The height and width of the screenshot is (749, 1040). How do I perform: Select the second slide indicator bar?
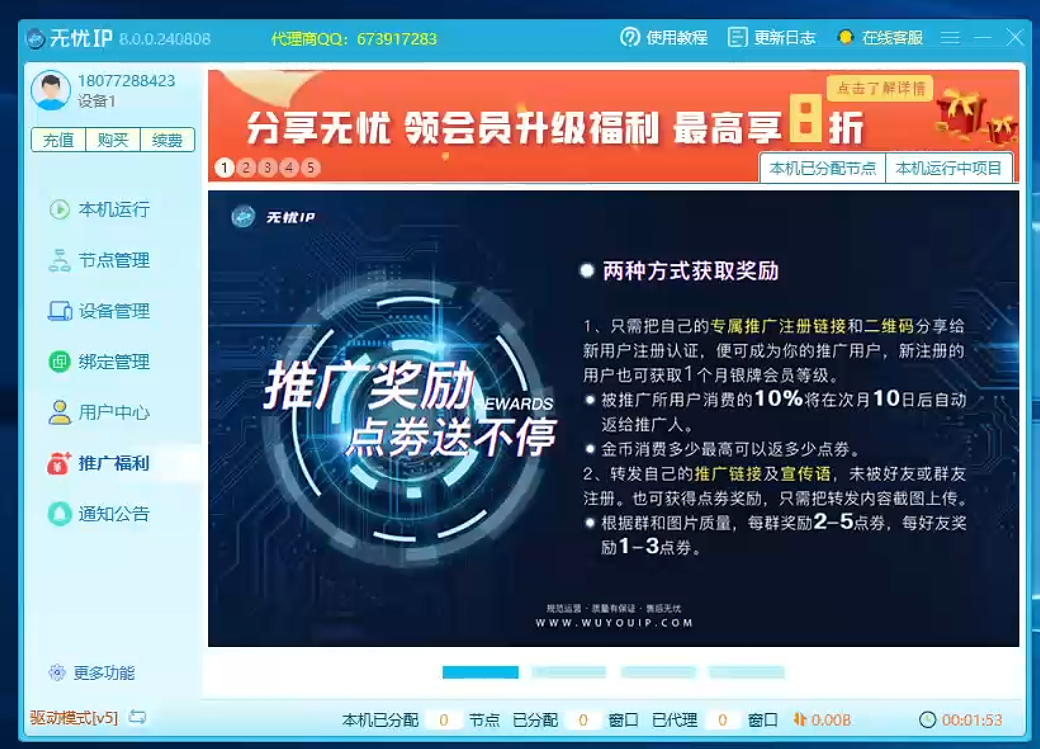[x=569, y=673]
